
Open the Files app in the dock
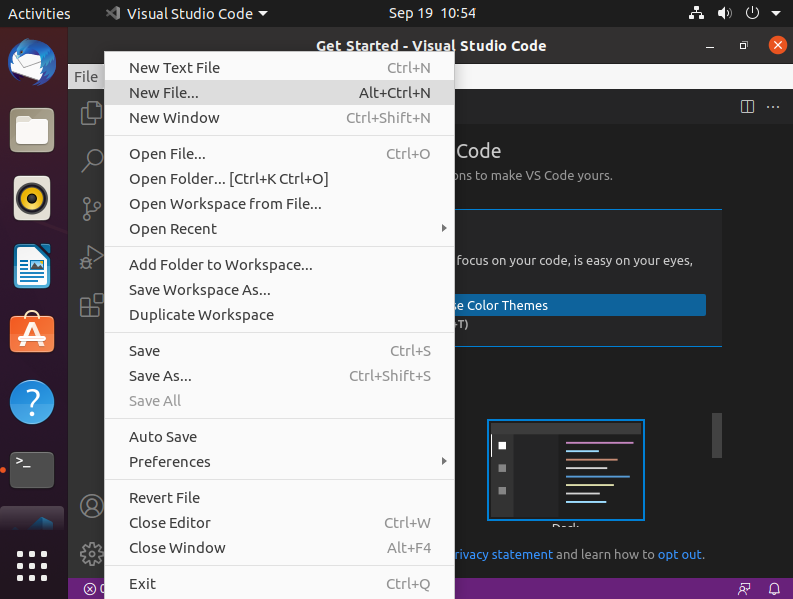(32, 130)
